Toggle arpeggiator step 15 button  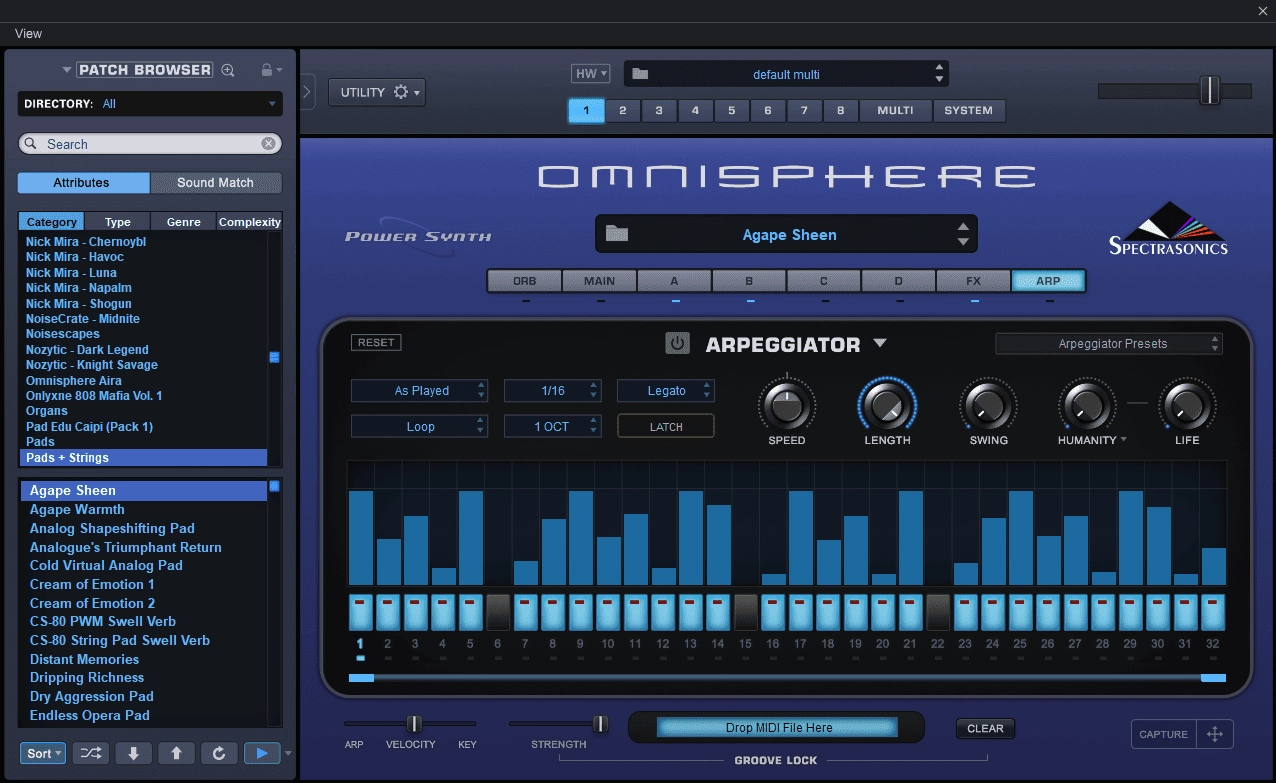745,612
